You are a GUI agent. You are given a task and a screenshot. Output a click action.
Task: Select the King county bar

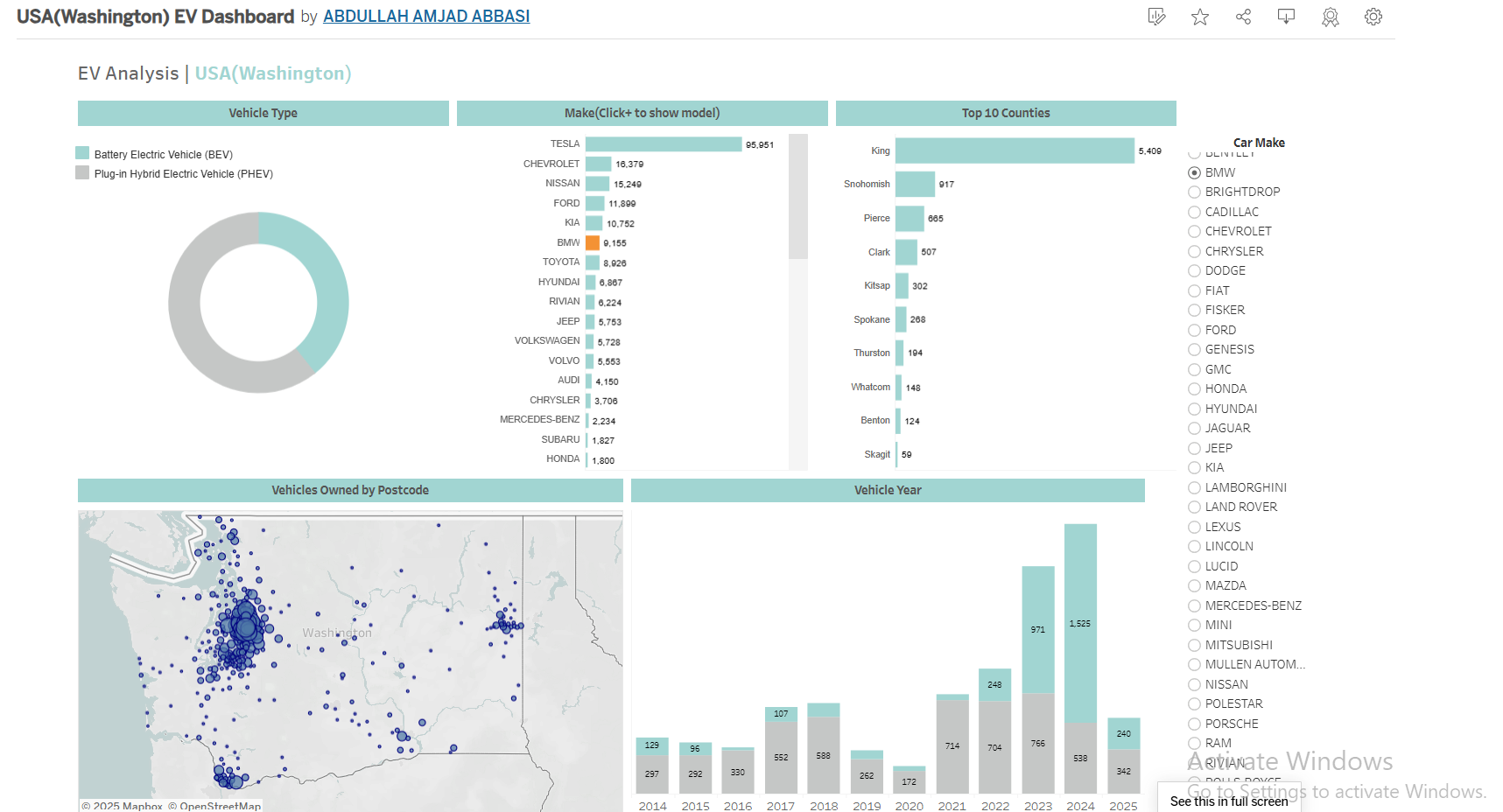(1015, 150)
